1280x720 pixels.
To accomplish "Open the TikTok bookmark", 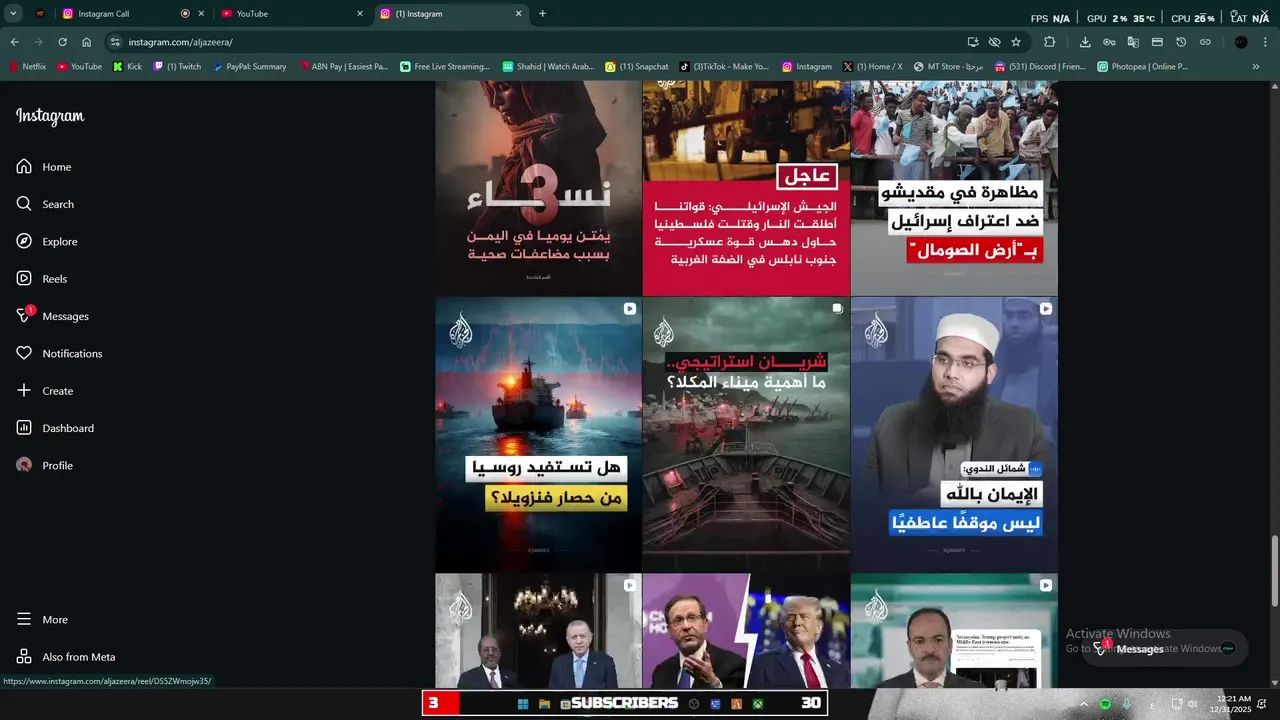I will (724, 67).
